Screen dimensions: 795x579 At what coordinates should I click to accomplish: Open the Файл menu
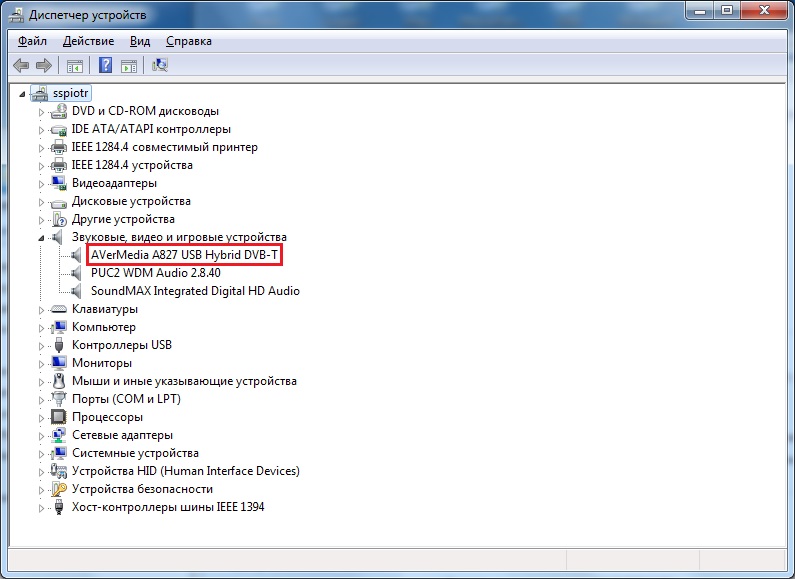32,41
